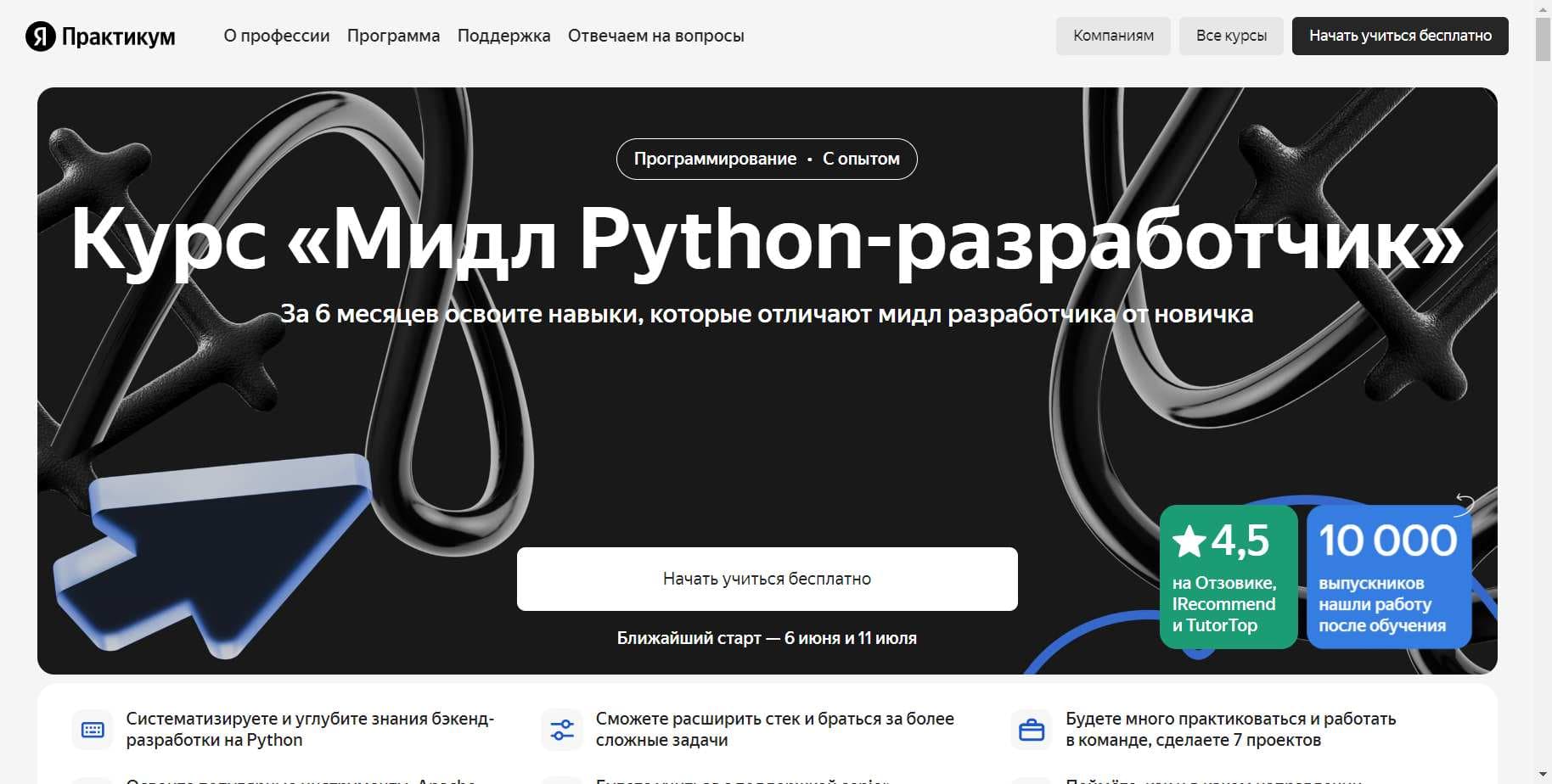This screenshot has width=1552, height=784.
Task: Click the 'С опытом' tag label
Action: click(x=861, y=160)
